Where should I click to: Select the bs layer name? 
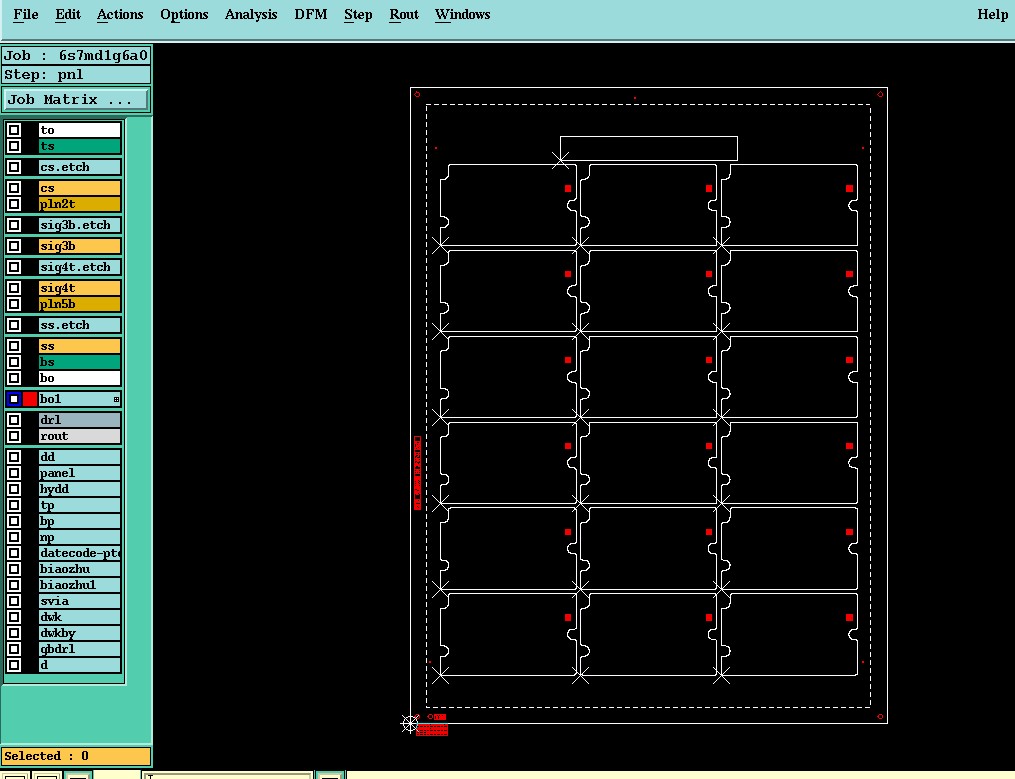coord(80,362)
